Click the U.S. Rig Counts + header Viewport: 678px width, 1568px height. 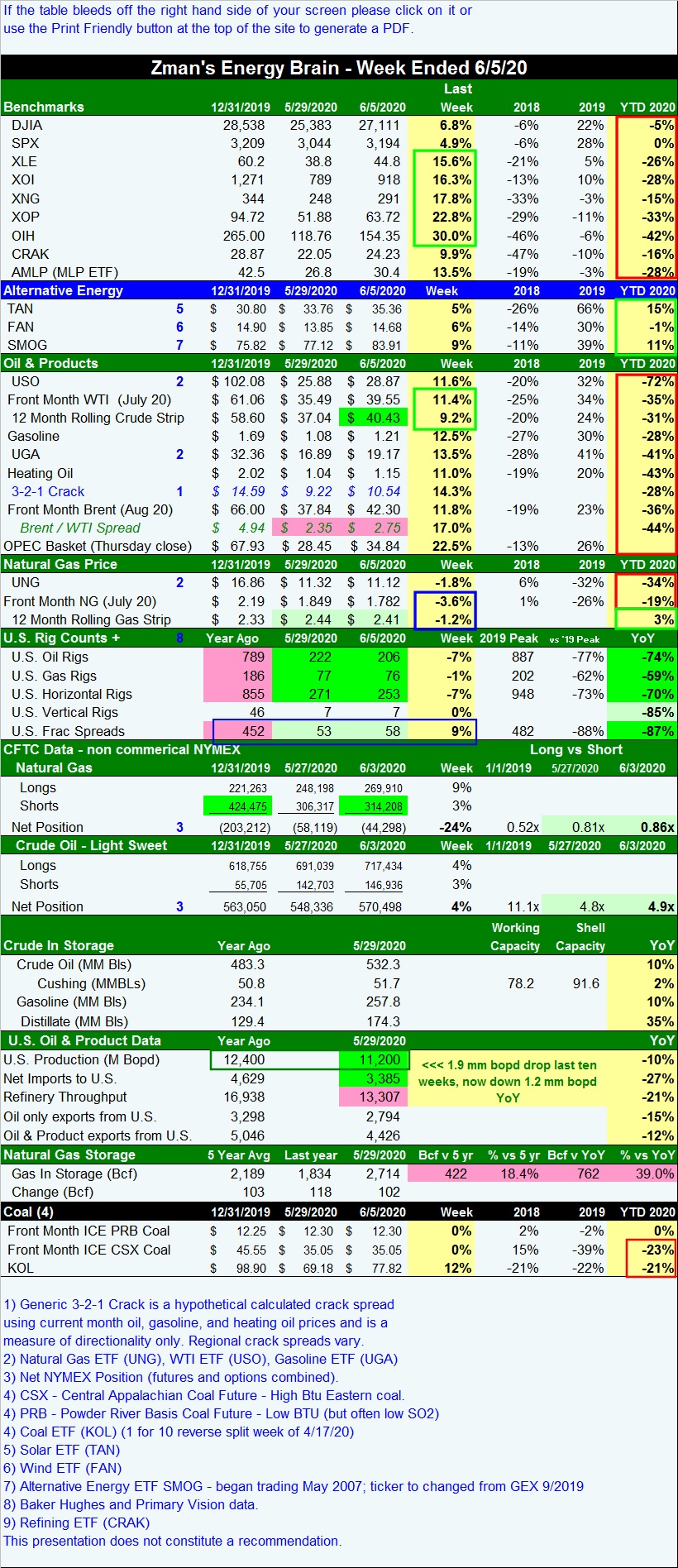[61, 638]
